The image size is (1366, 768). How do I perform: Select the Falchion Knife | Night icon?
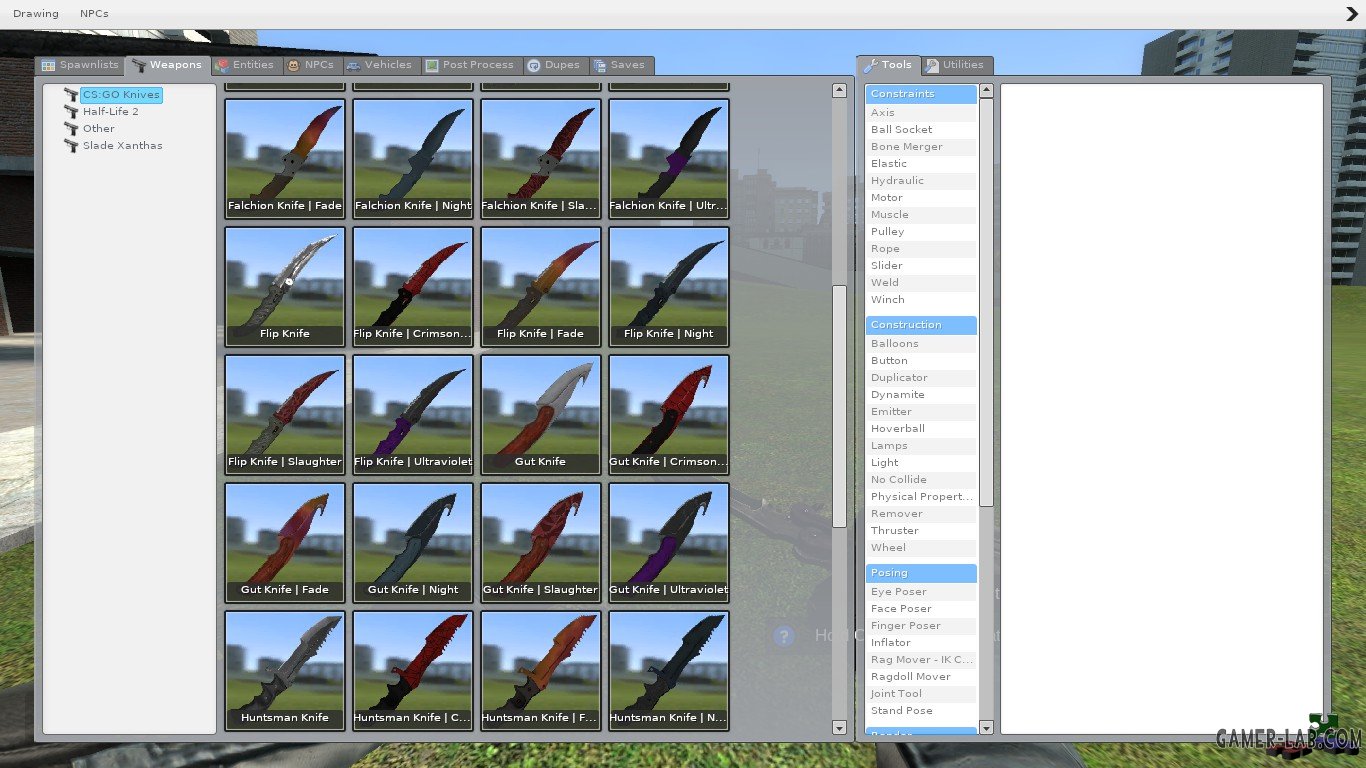pyautogui.click(x=413, y=159)
